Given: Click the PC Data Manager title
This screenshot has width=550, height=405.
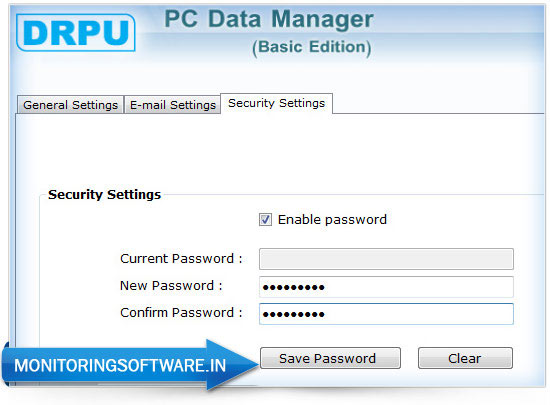Looking at the screenshot, I should pos(269,19).
